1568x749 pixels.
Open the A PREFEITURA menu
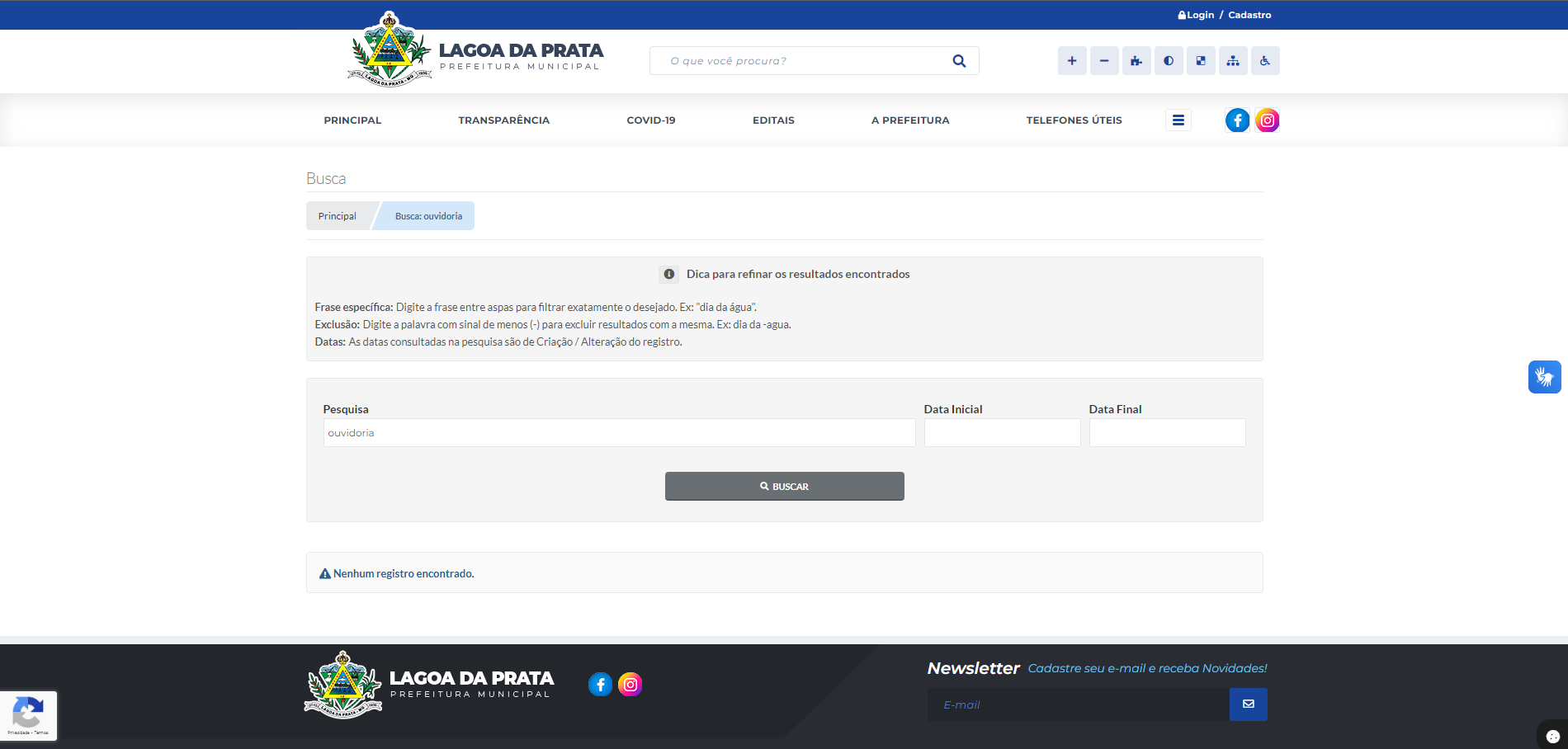[x=910, y=120]
